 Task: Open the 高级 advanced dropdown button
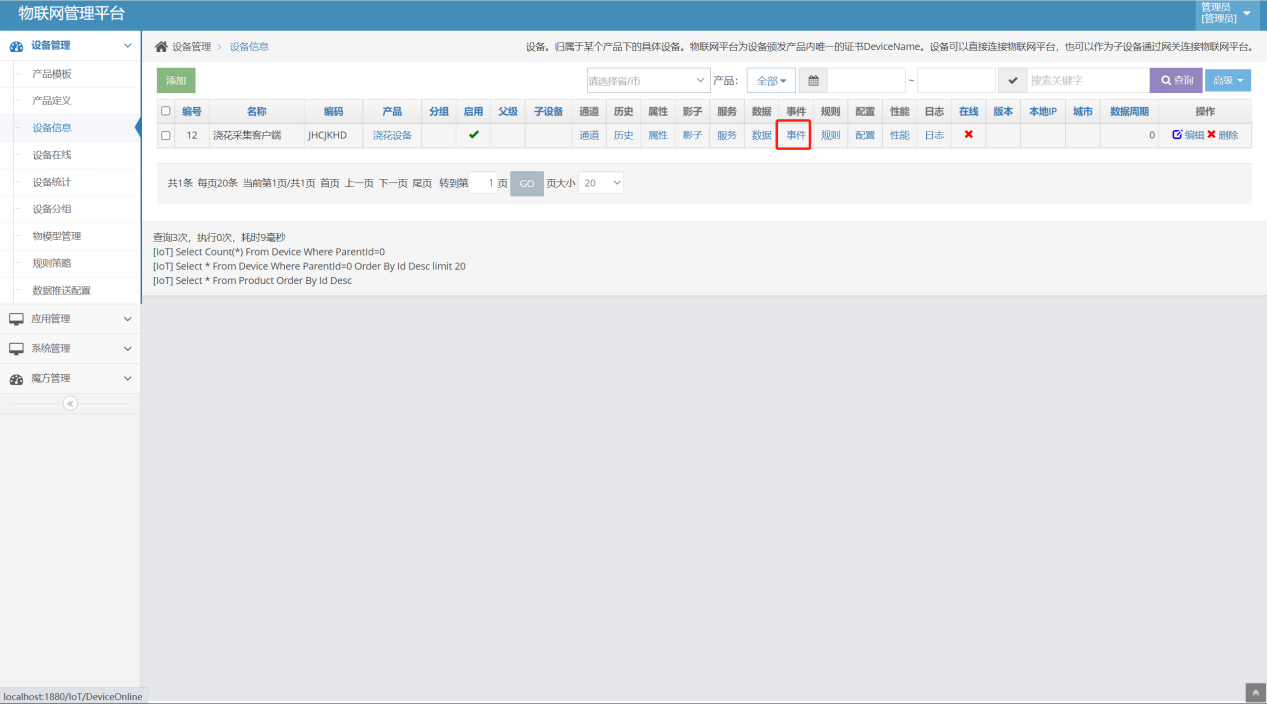point(1228,80)
